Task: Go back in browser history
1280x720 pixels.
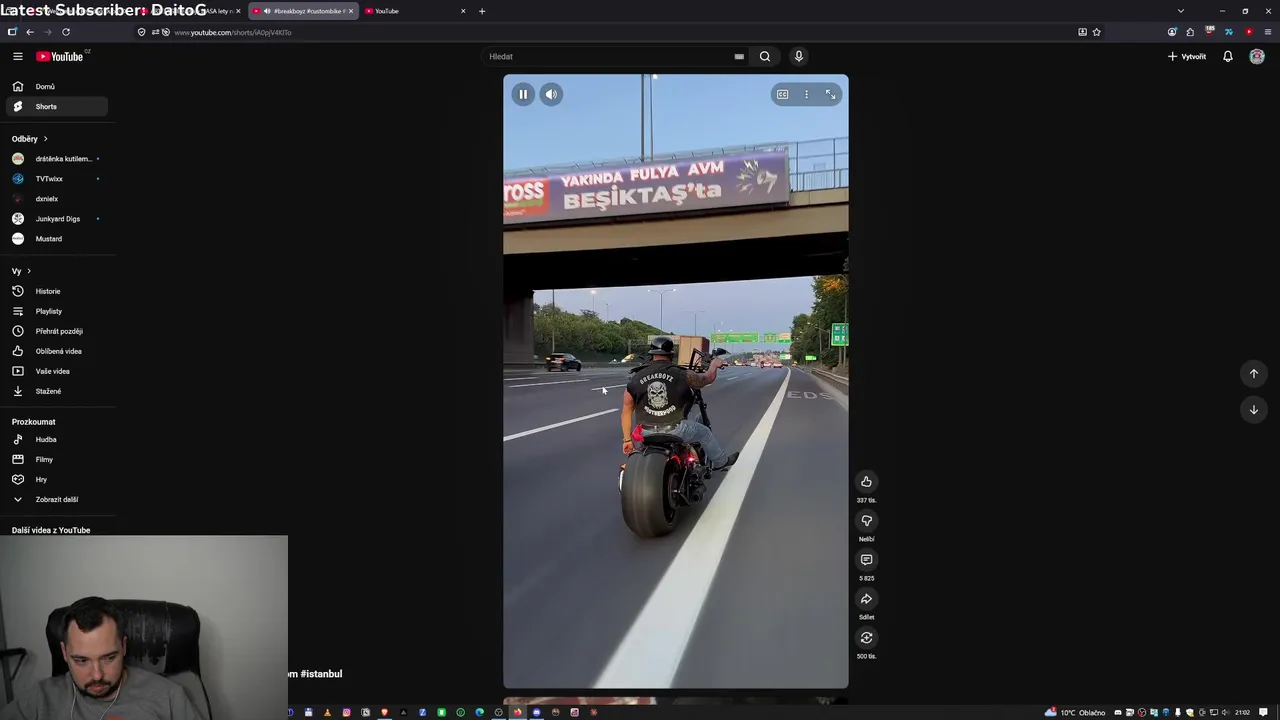Action: click(x=30, y=32)
